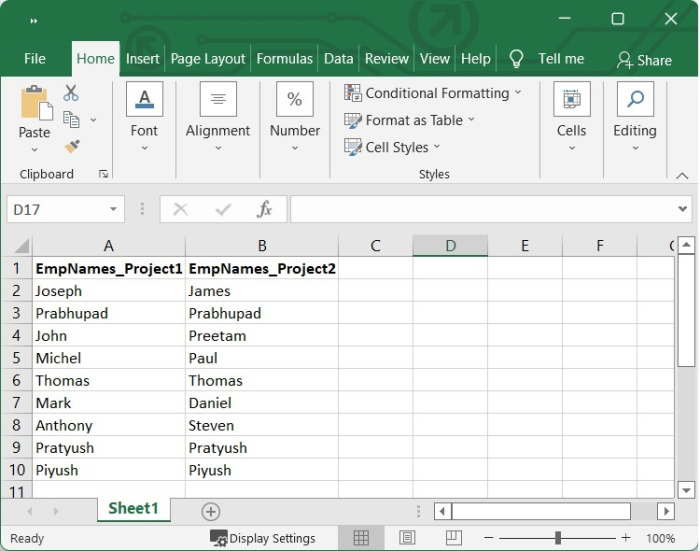Expand the Copy options arrow

coord(93,120)
